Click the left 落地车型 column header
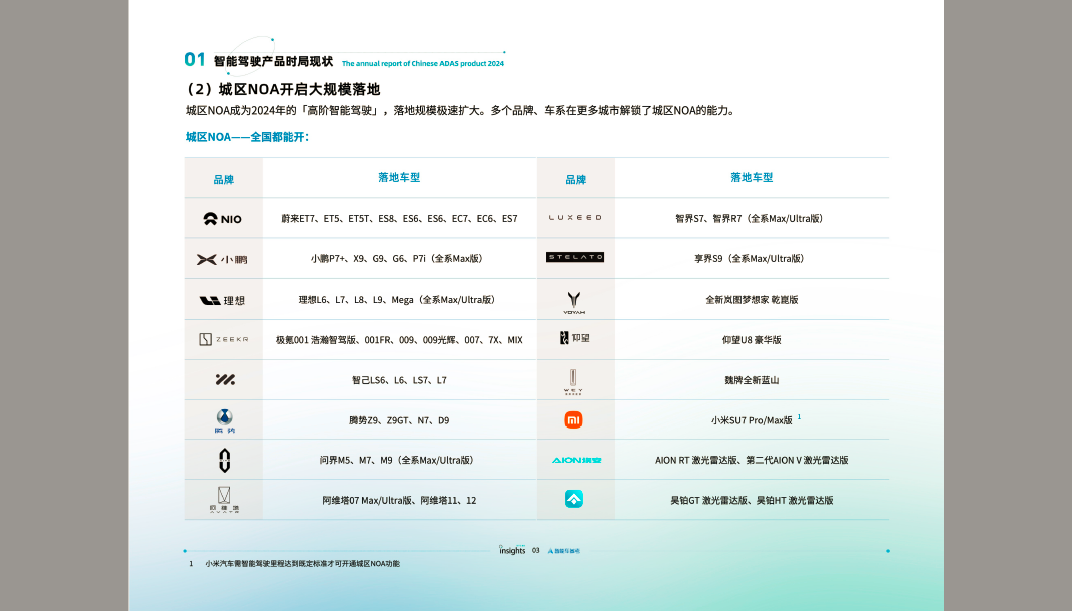This screenshot has height=611, width=1072. 399,178
